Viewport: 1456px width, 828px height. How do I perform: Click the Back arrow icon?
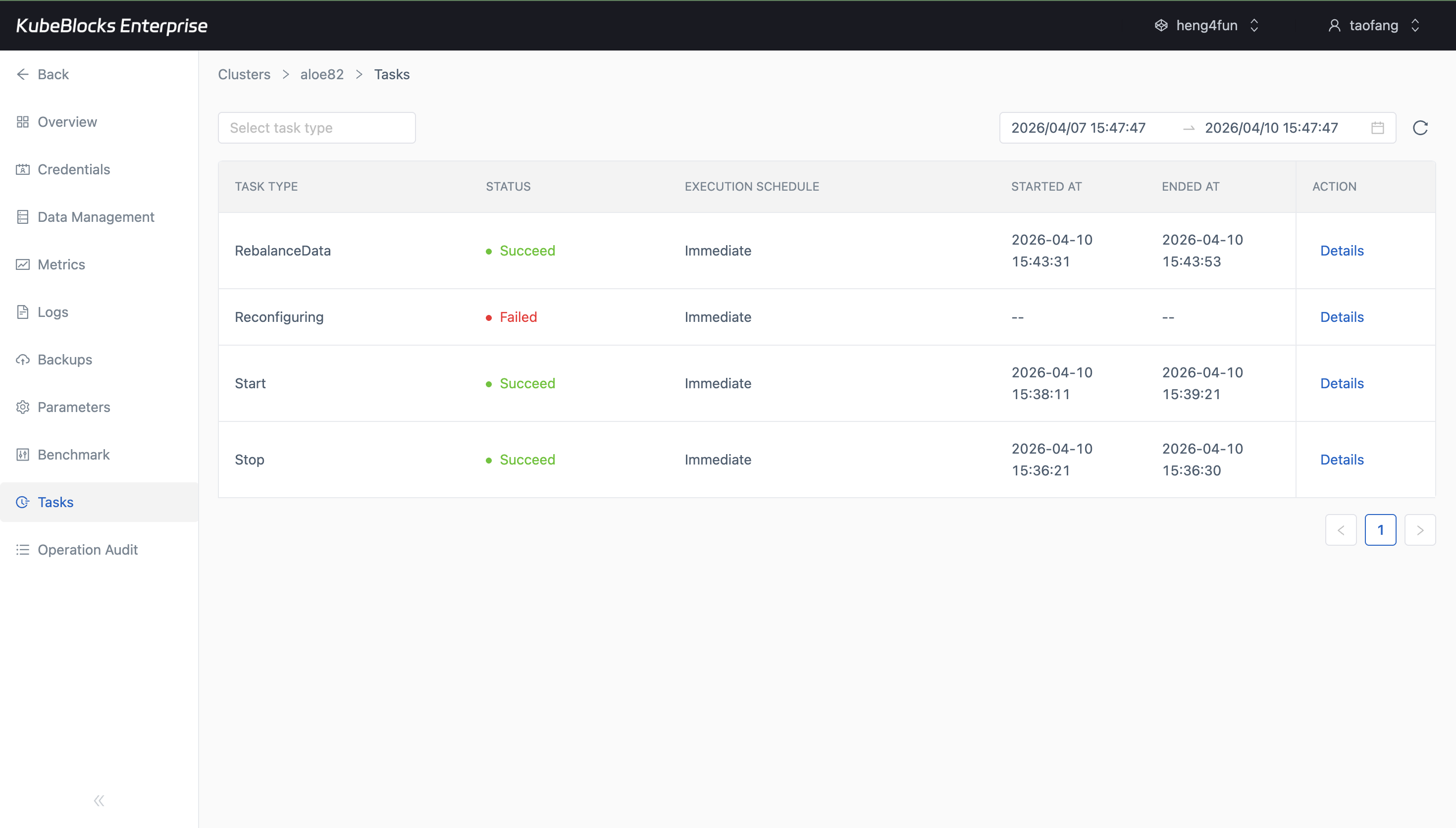click(23, 74)
